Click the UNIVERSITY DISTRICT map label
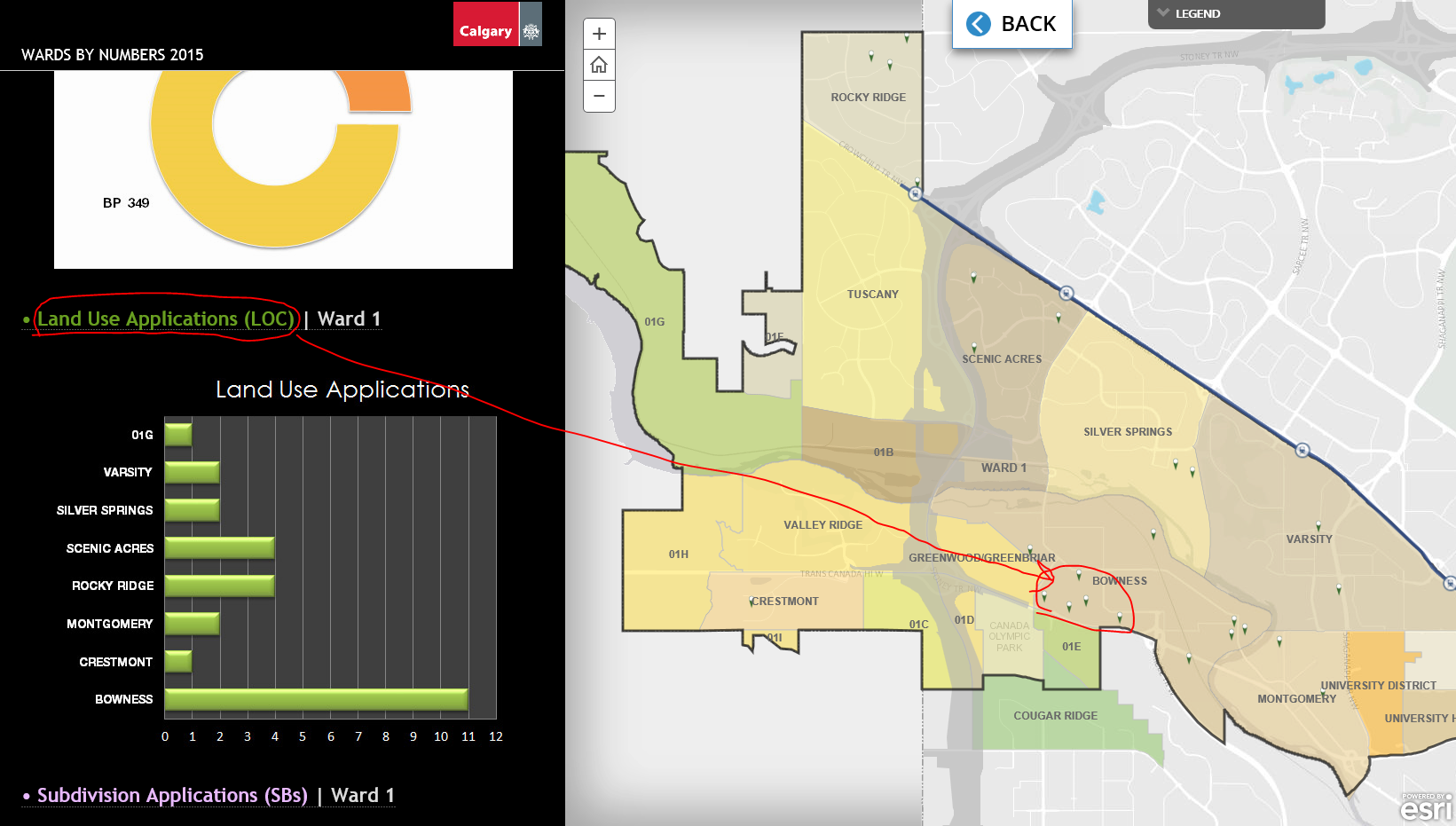Screen dimensions: 1456x826 1379,686
